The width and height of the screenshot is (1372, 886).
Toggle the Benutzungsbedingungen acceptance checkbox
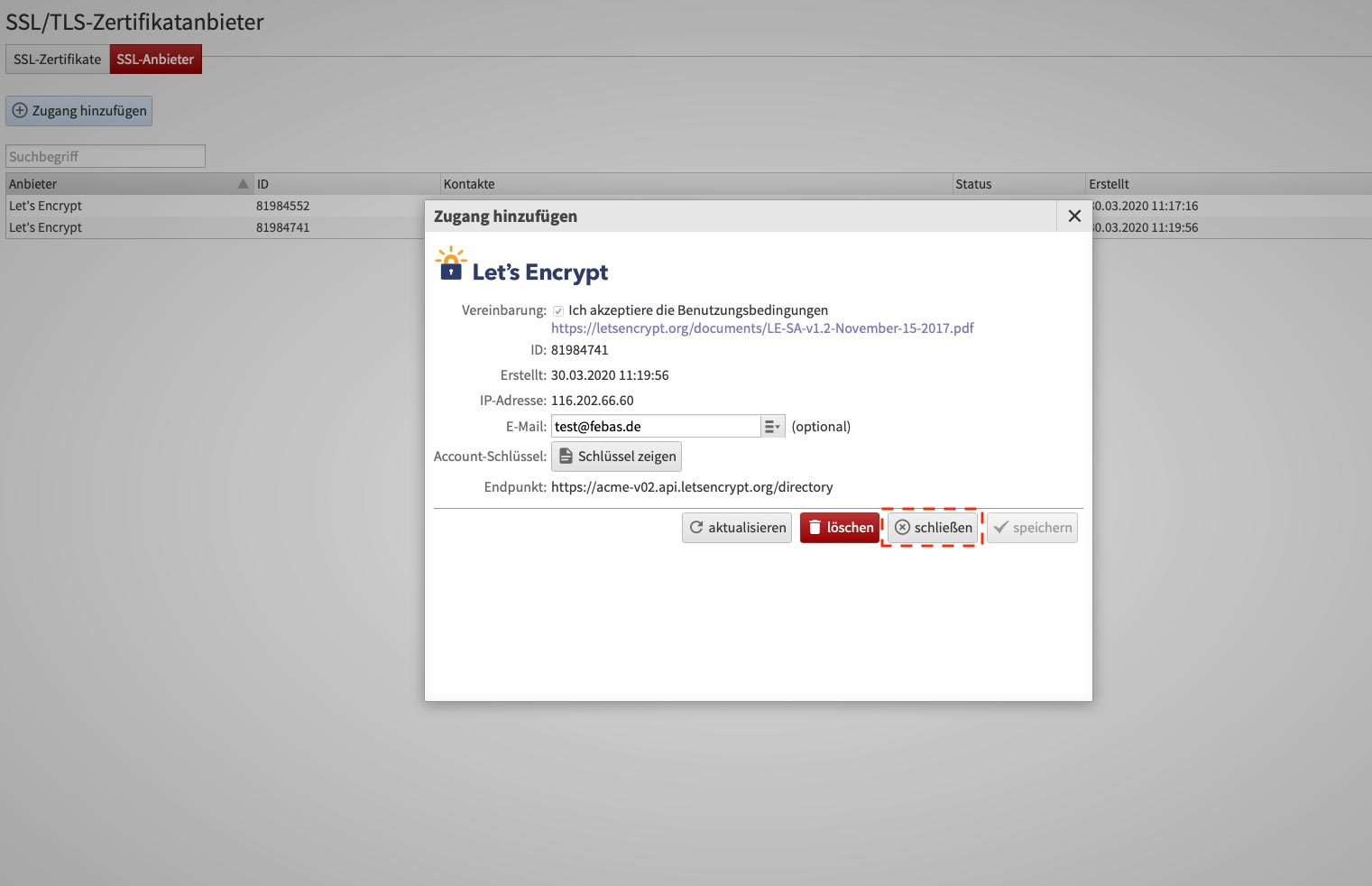pyautogui.click(x=558, y=310)
